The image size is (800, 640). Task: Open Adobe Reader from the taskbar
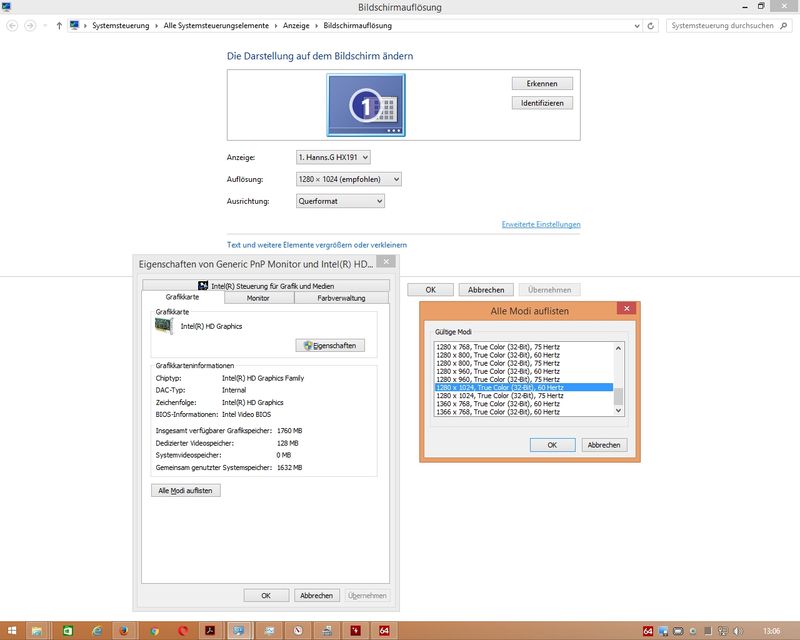pyautogui.click(x=210, y=631)
